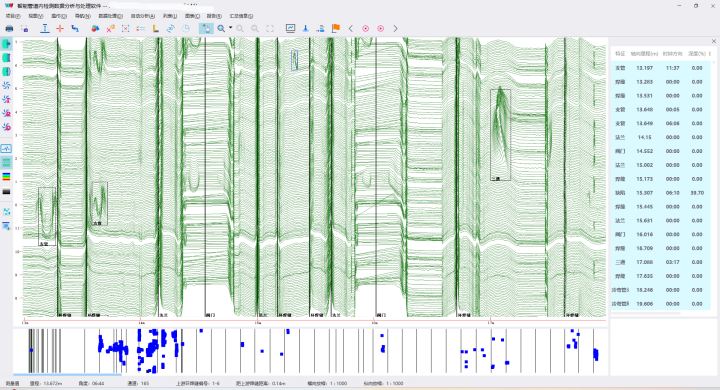Click the 深度(%) column header
The image size is (720, 390).
coord(697,54)
